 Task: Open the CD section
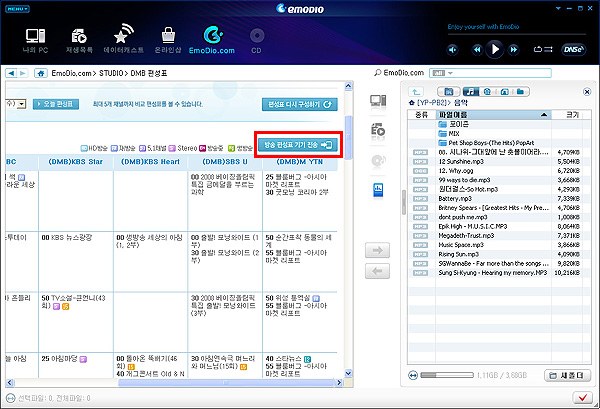(257, 41)
